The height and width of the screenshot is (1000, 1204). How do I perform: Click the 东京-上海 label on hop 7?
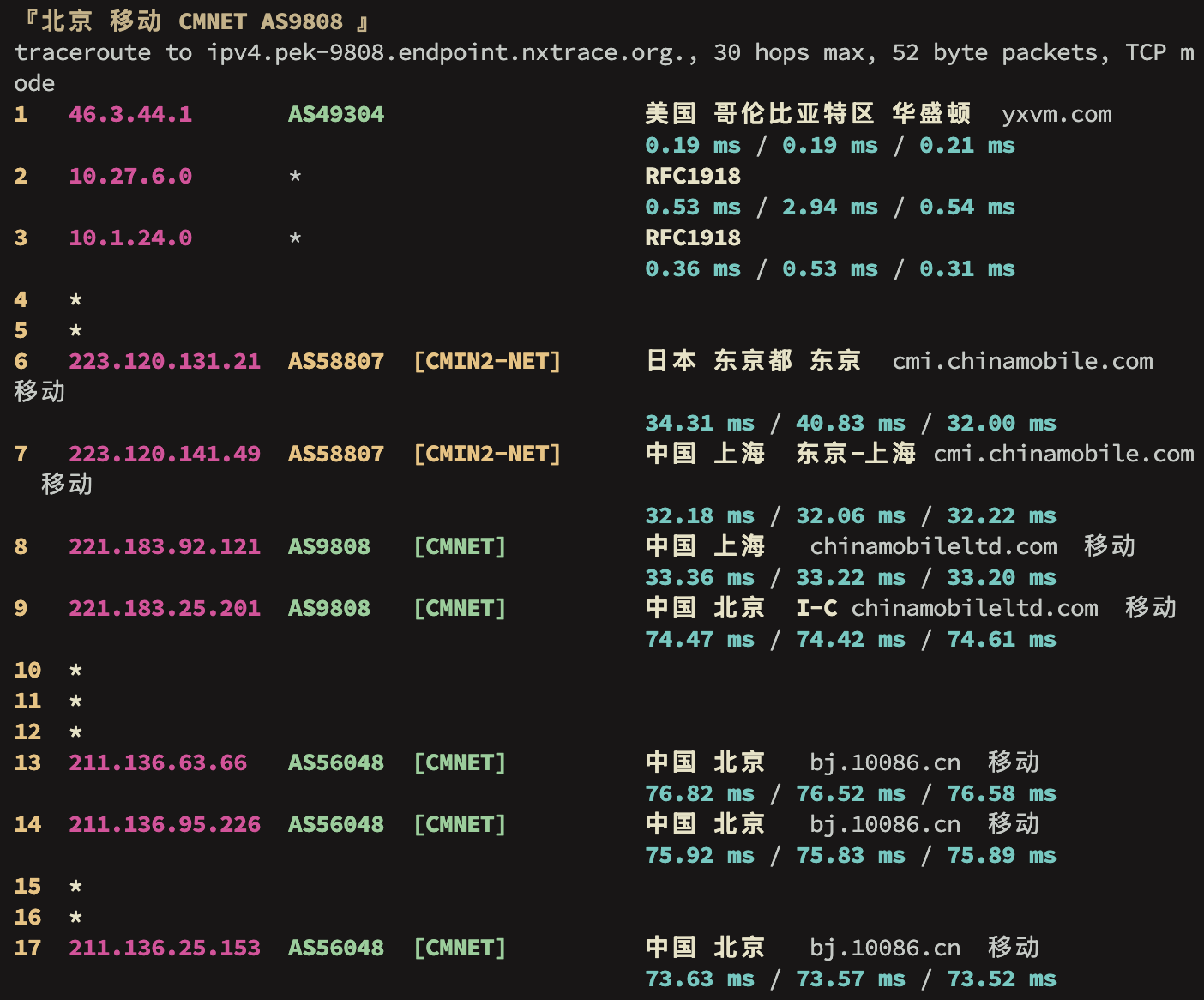(856, 454)
